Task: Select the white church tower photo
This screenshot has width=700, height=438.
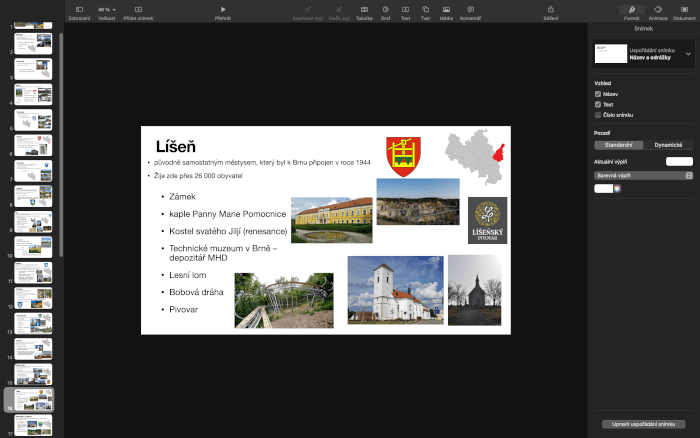Action: point(396,290)
